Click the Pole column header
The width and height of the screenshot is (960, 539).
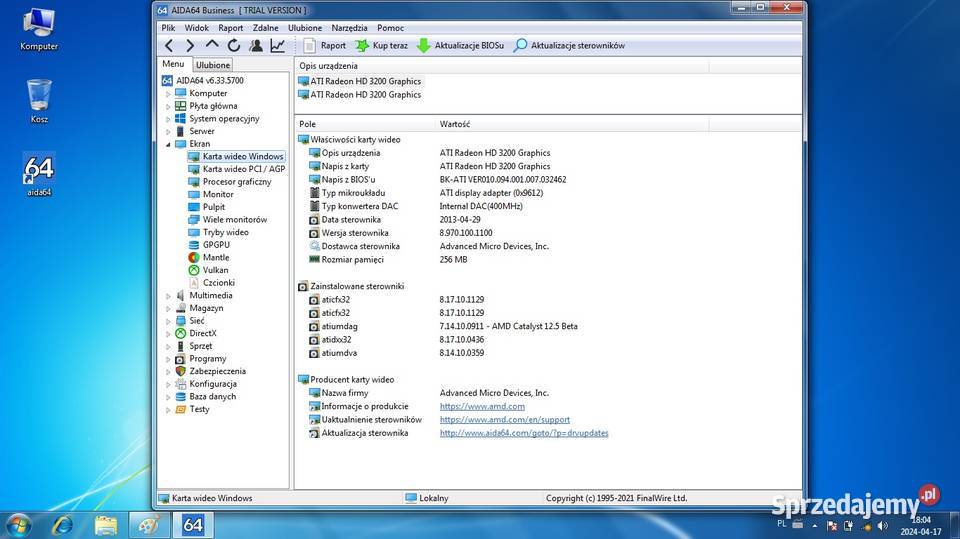pos(365,124)
